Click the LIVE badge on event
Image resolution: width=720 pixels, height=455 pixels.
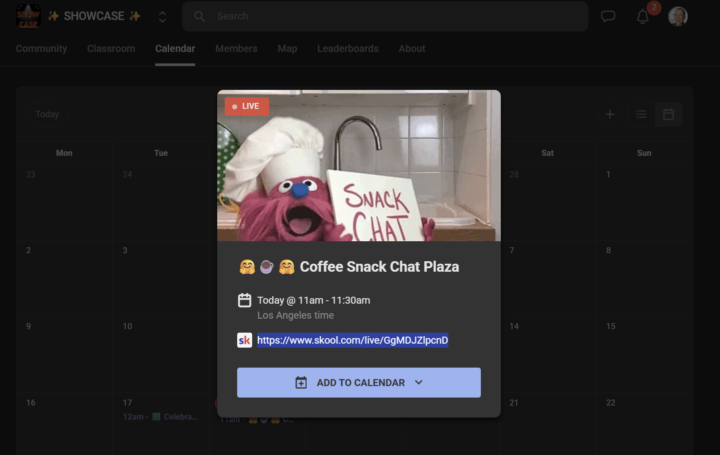pos(247,107)
